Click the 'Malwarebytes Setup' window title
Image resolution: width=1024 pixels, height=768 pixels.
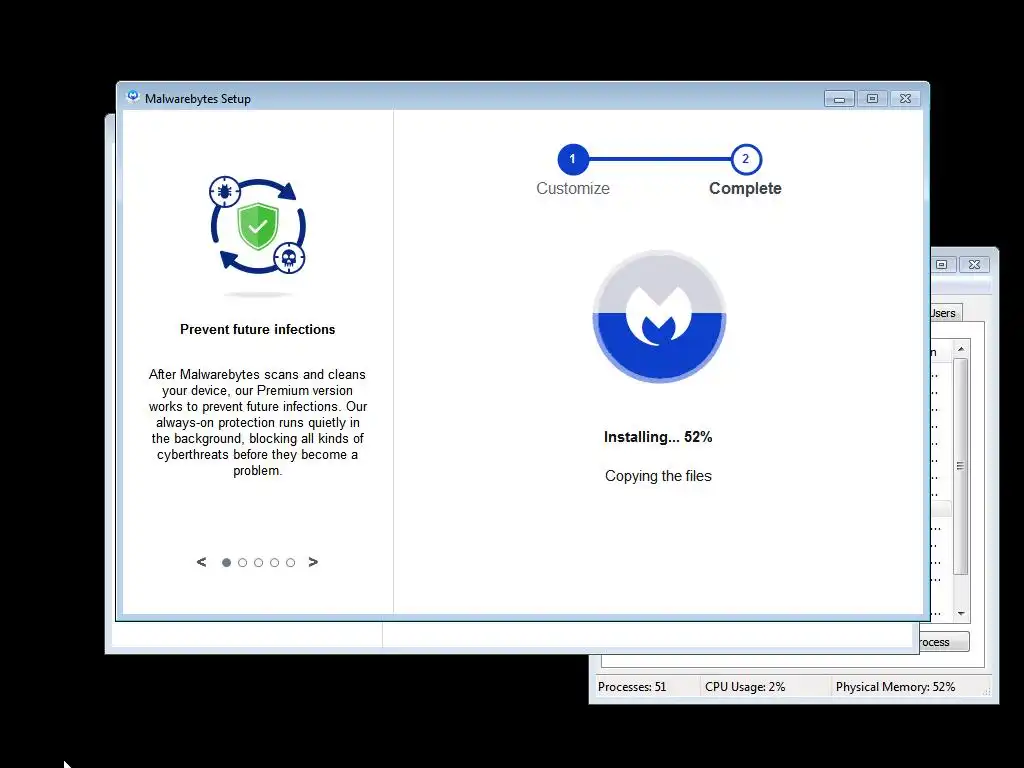point(198,99)
